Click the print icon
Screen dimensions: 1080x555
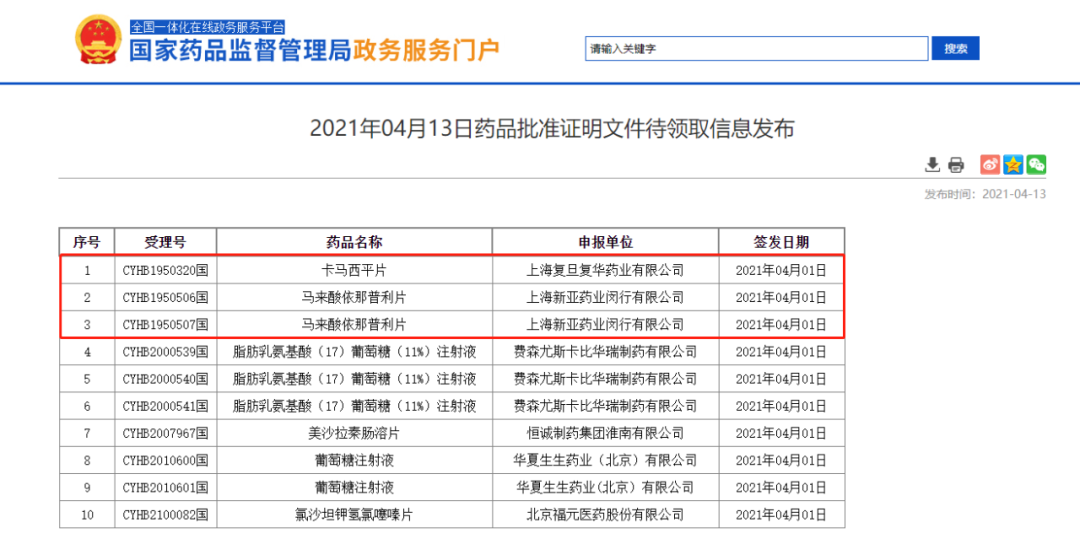coord(955,165)
